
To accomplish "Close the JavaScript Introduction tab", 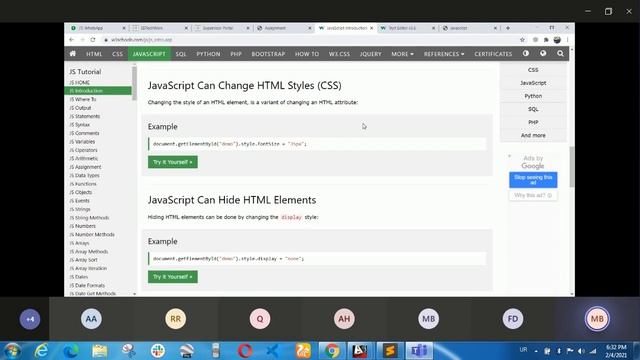I will [x=371, y=28].
